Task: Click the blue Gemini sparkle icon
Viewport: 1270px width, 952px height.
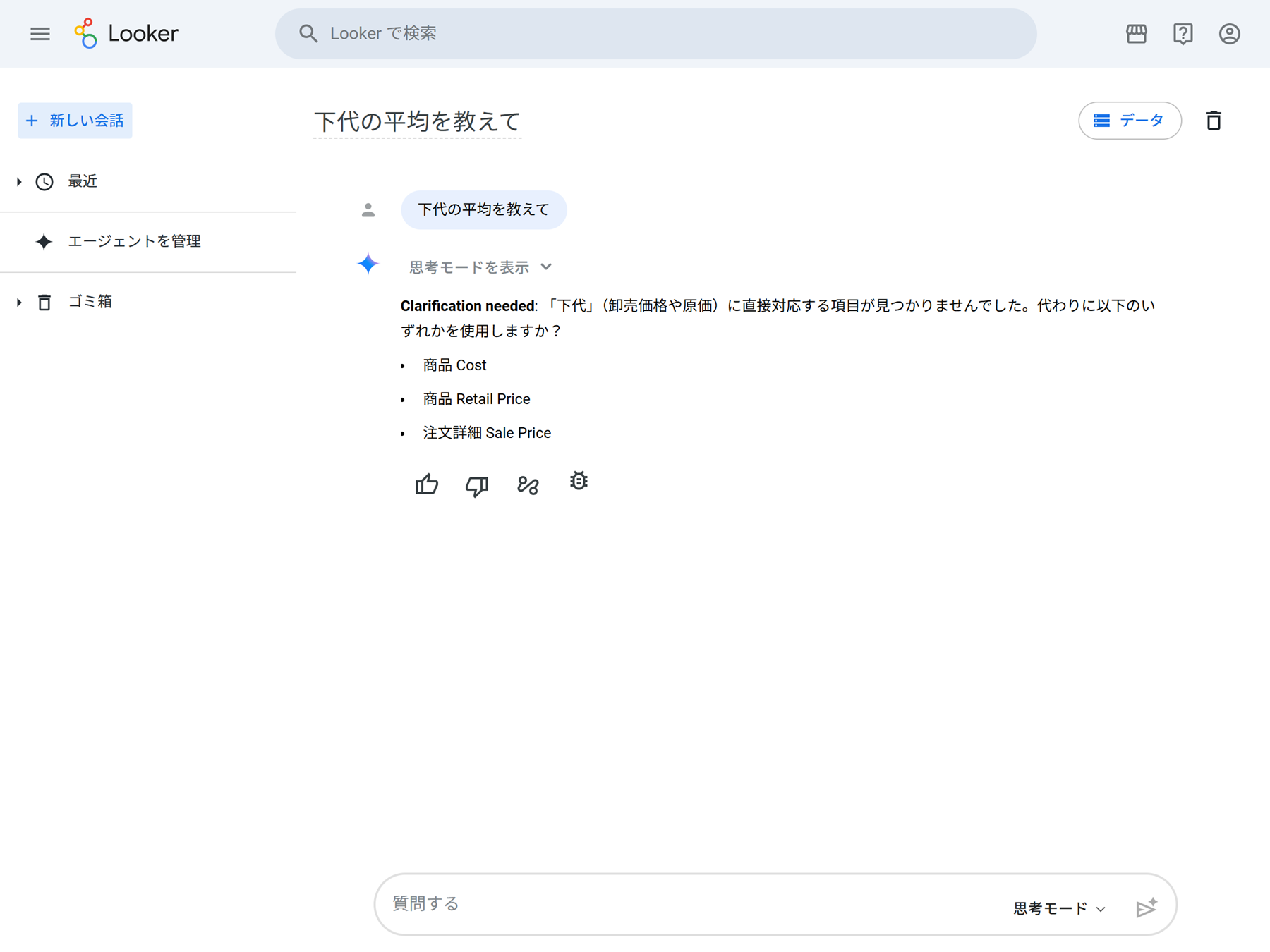Action: click(368, 264)
